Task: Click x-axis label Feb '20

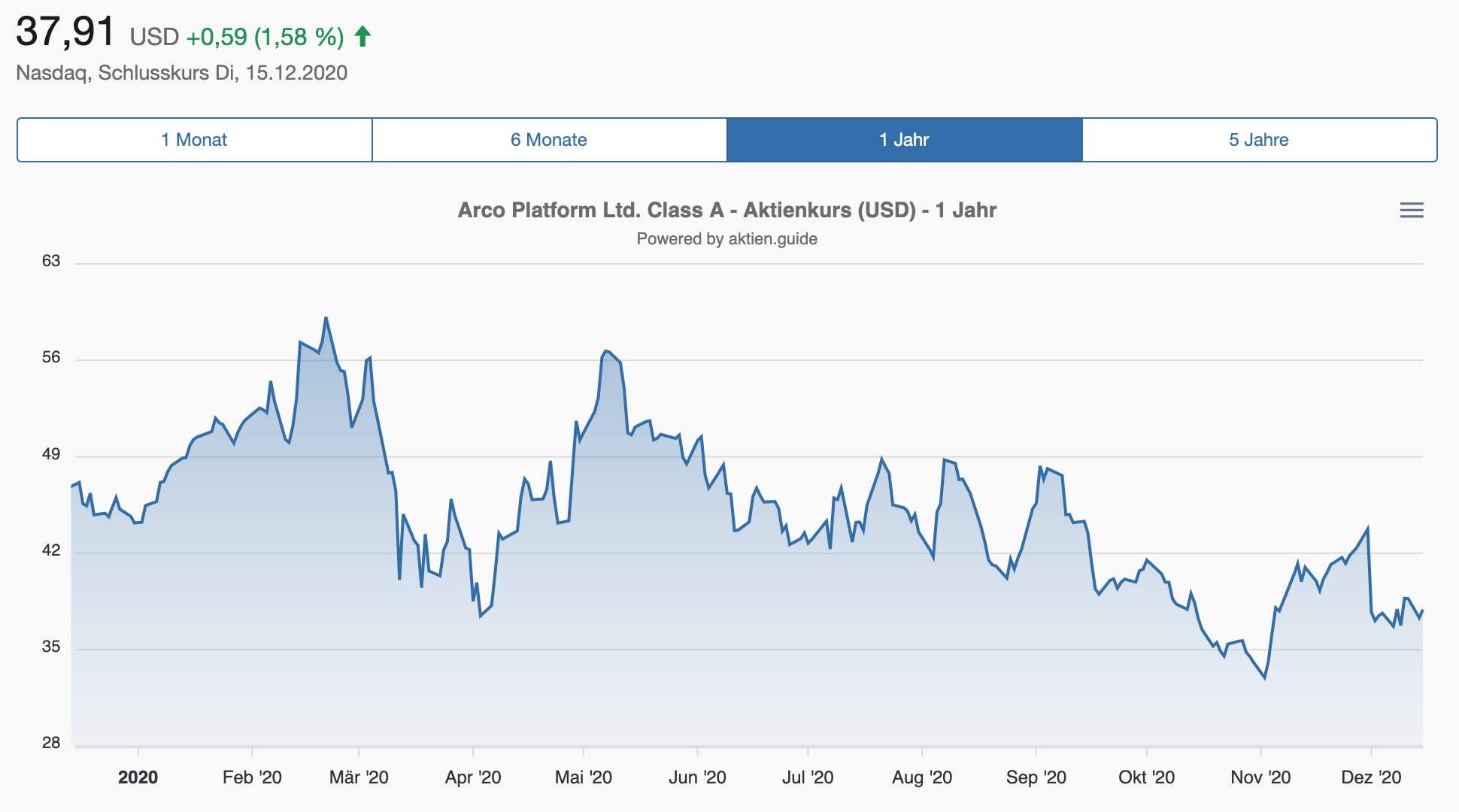Action: point(252,777)
